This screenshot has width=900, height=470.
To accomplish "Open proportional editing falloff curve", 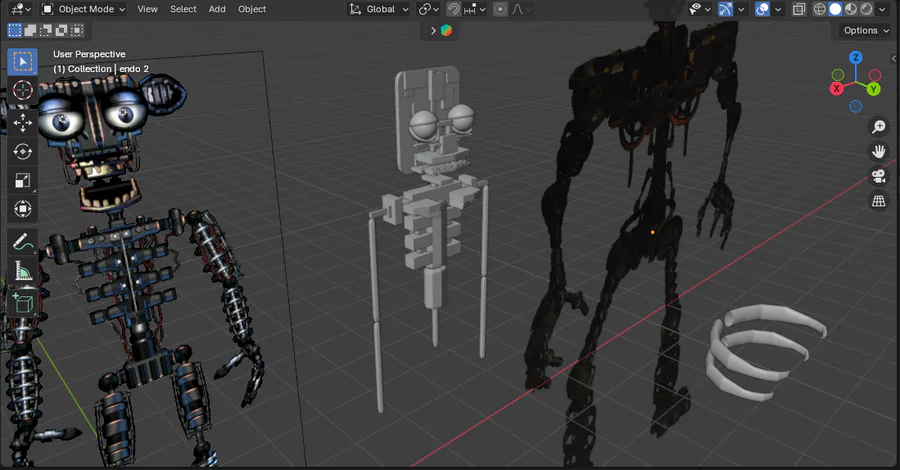I will tap(521, 9).
